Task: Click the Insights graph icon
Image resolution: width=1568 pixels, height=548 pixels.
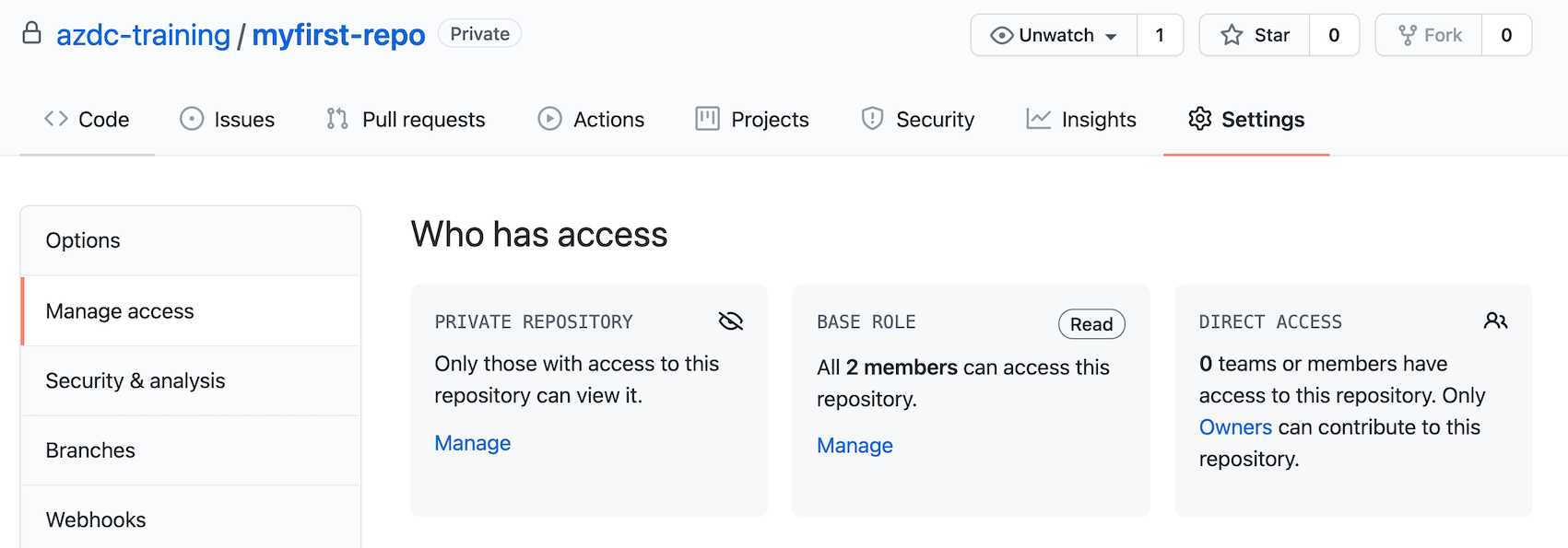Action: click(1039, 119)
